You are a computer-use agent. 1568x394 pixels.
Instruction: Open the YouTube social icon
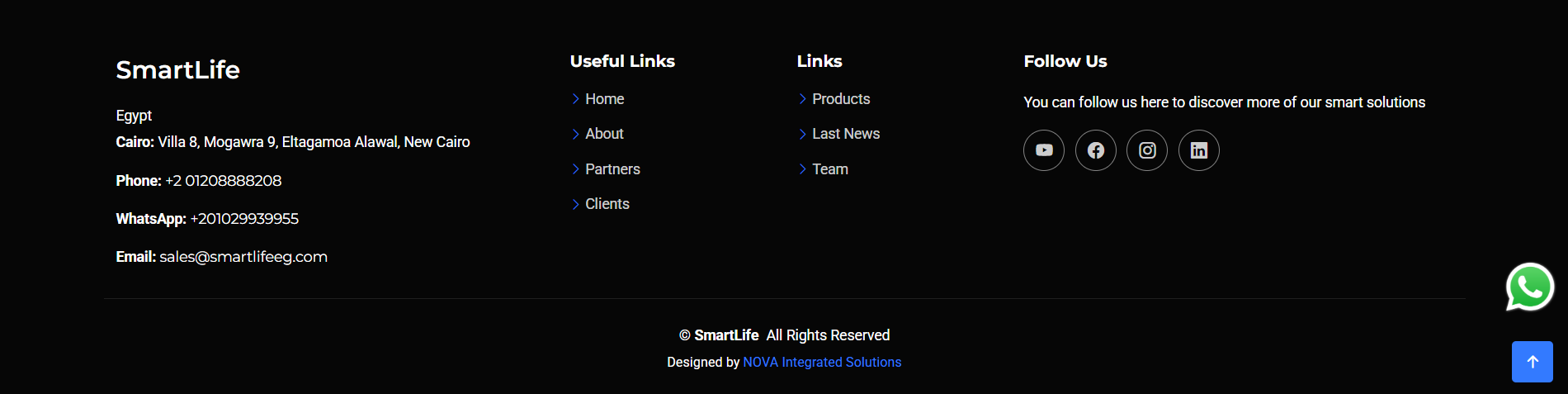[1044, 150]
